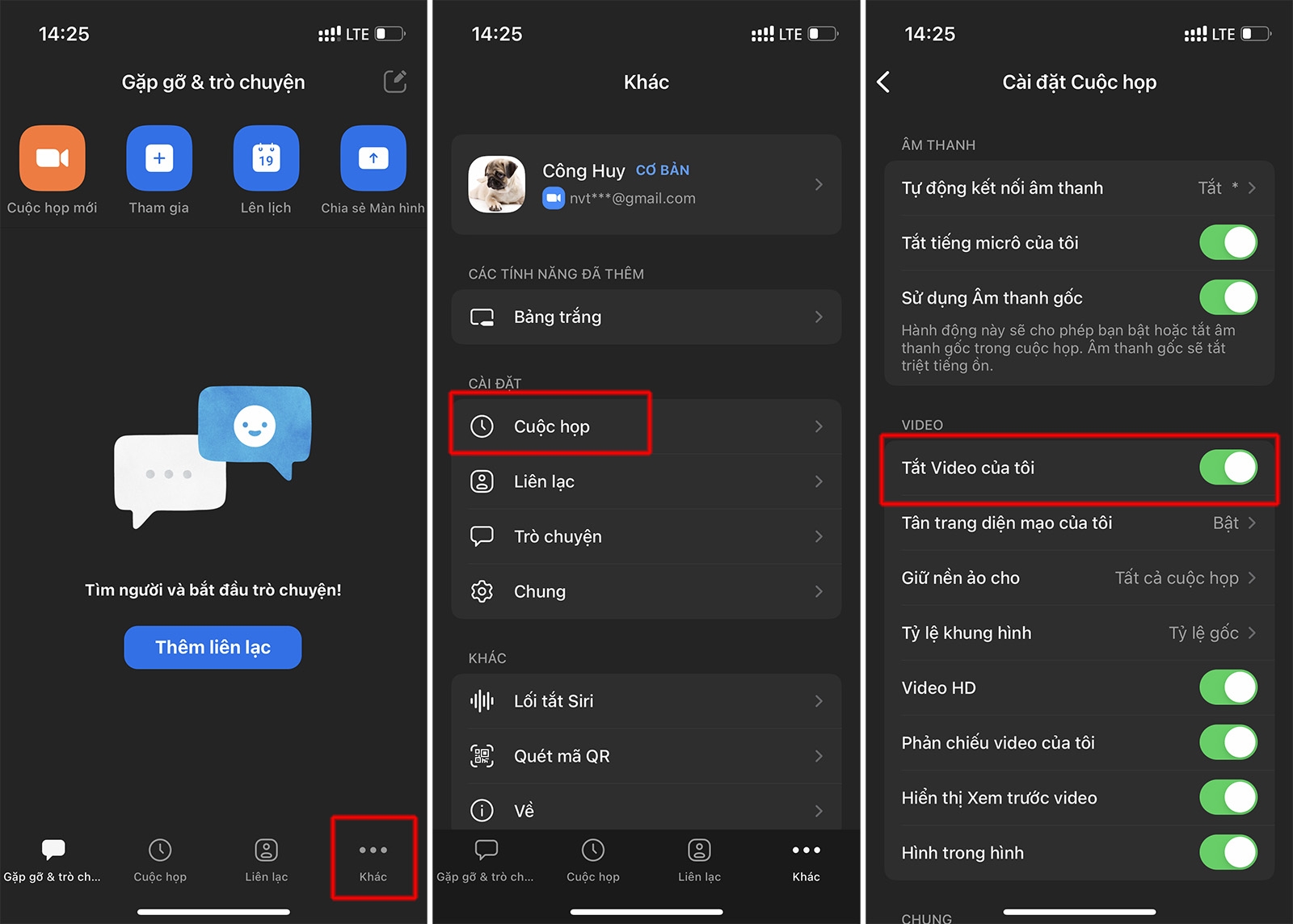The width and height of the screenshot is (1293, 924).
Task: Tap the Chung gear icon
Action: 482,591
